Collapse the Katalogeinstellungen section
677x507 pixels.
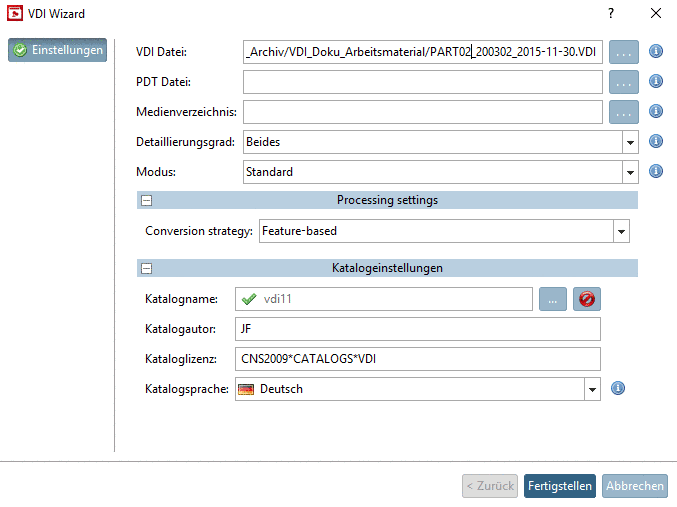tap(147, 269)
